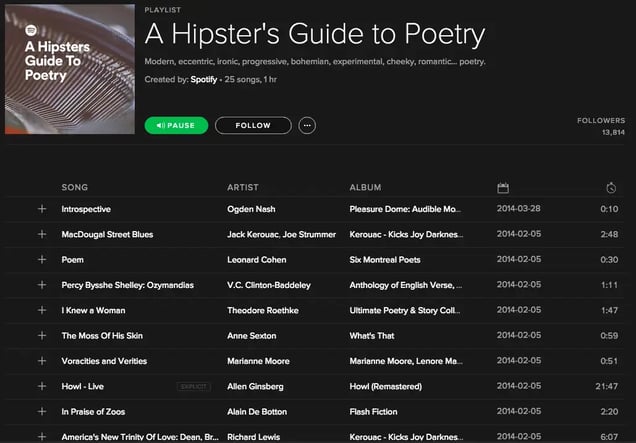Click plus next to The Moss Of His Skin

pyautogui.click(x=42, y=335)
